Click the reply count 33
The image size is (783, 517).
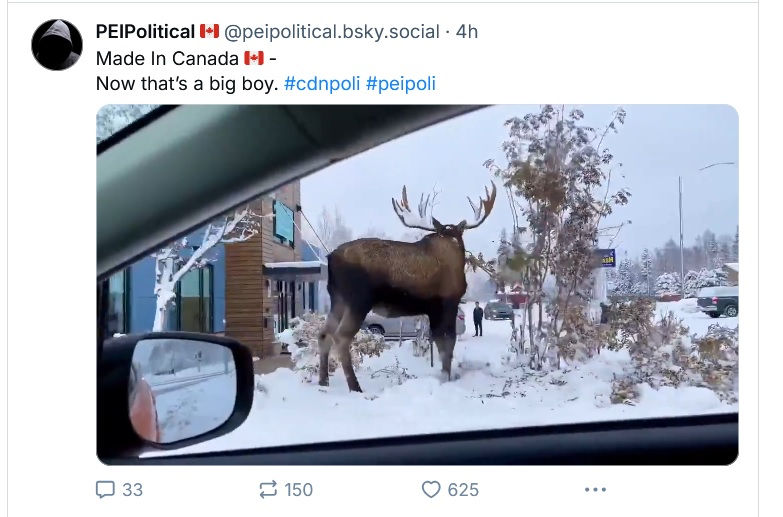133,490
